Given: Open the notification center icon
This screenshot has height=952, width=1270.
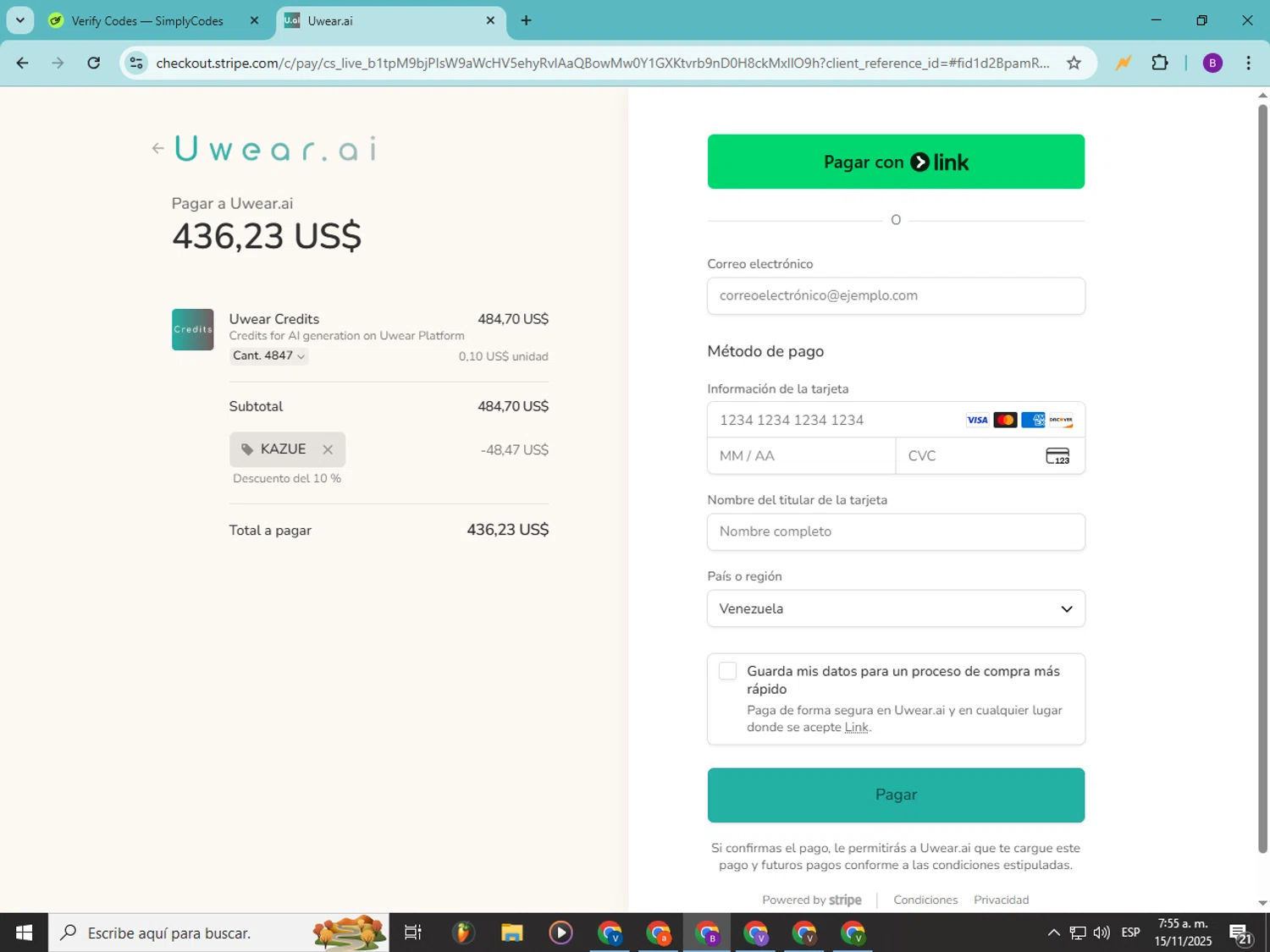Looking at the screenshot, I should (x=1241, y=934).
